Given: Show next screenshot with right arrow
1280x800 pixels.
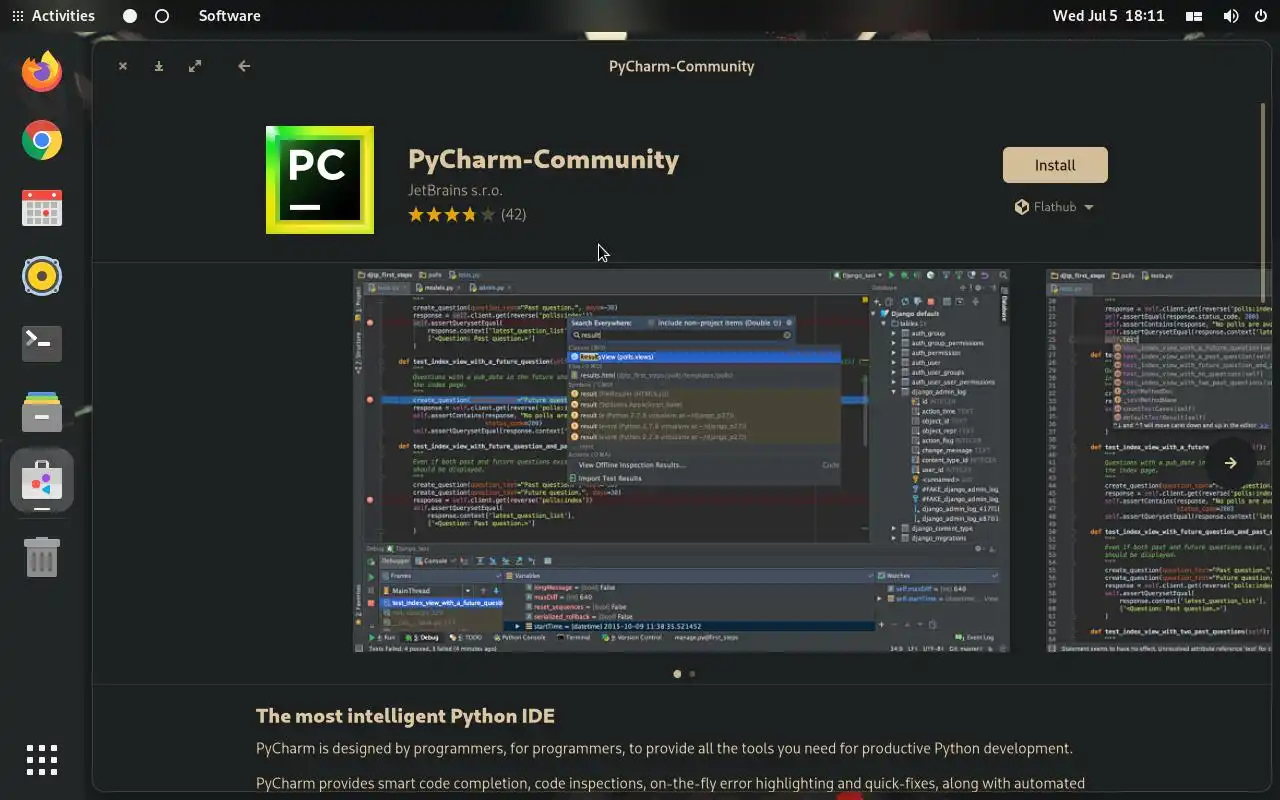Looking at the screenshot, I should pos(1231,463).
